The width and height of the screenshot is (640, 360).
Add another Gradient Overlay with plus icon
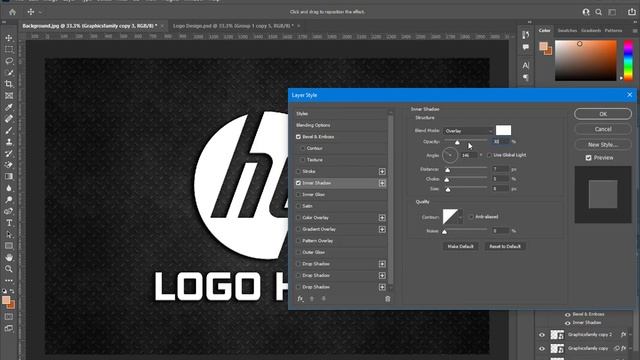point(382,229)
